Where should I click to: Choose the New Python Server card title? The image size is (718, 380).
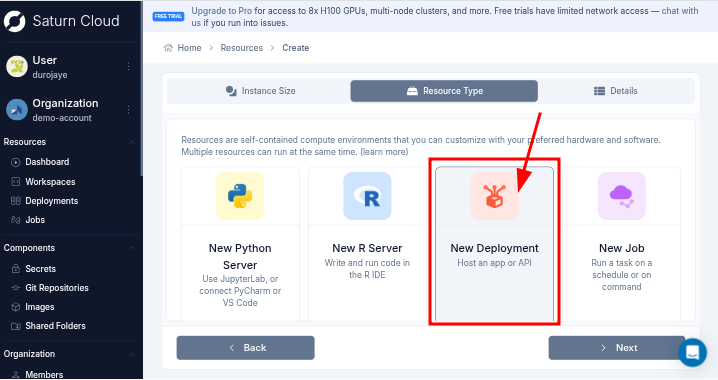pyautogui.click(x=240, y=256)
